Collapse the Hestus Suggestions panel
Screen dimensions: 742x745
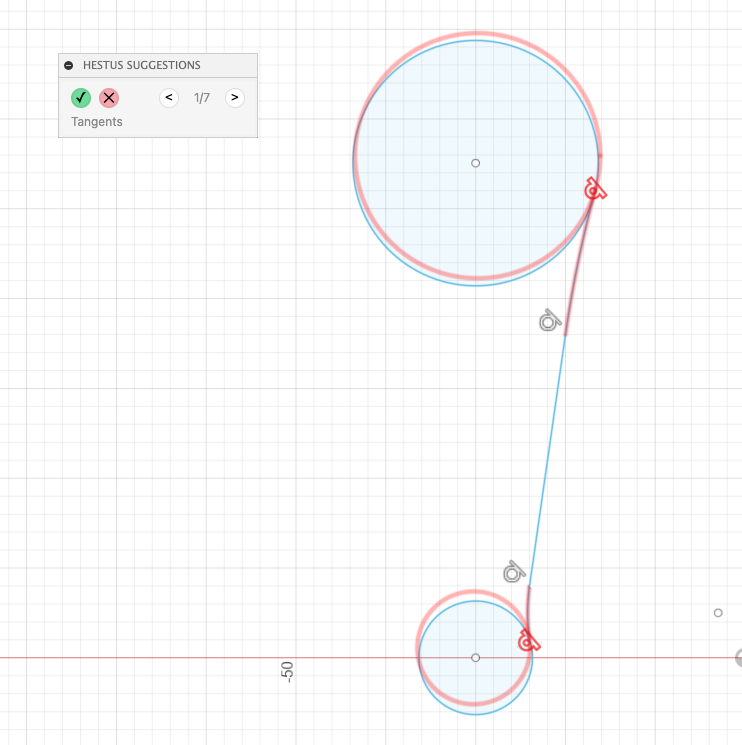point(68,66)
